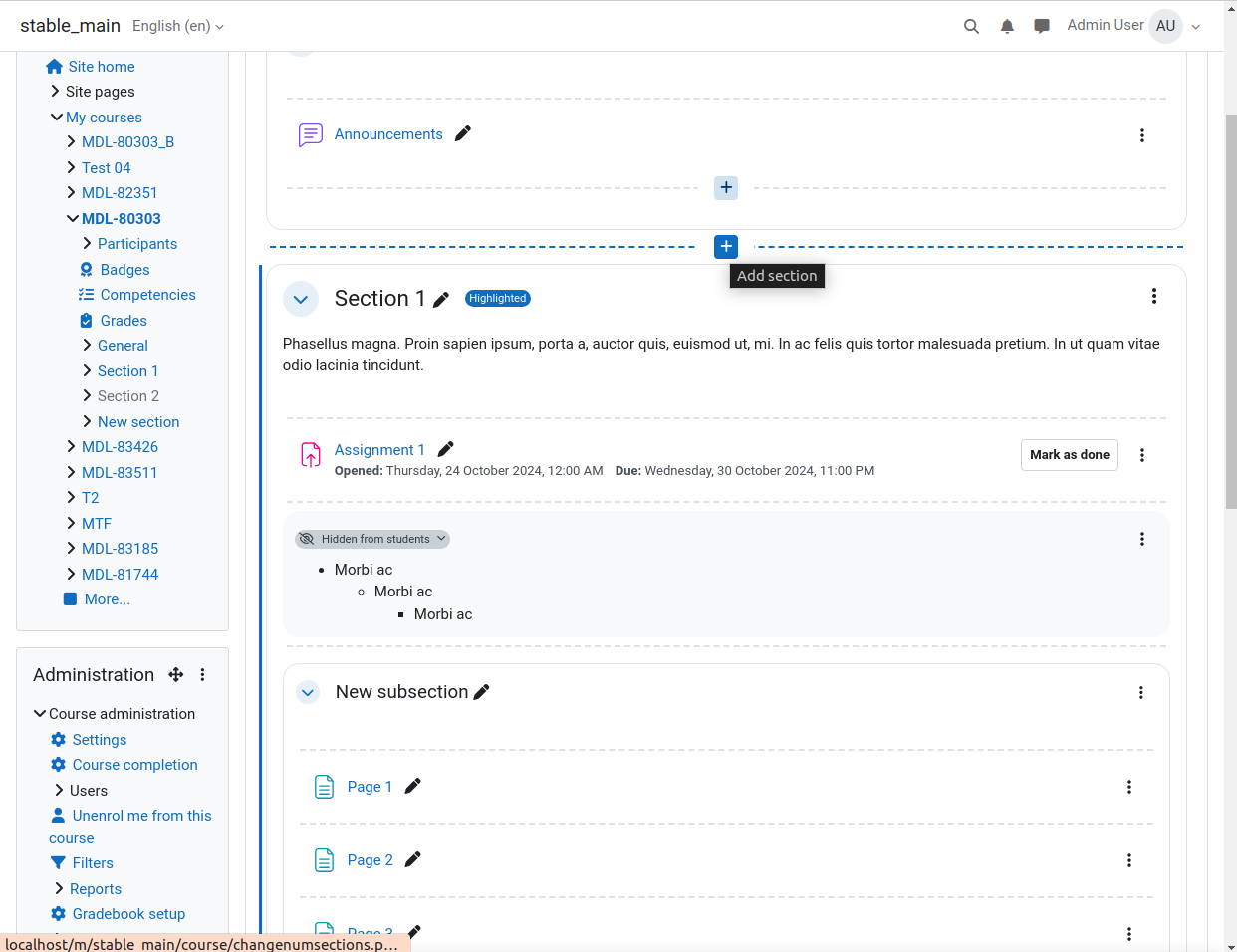Screen dimensions: 1237x952
Task: Open Filters administration link
Action: [x=93, y=863]
